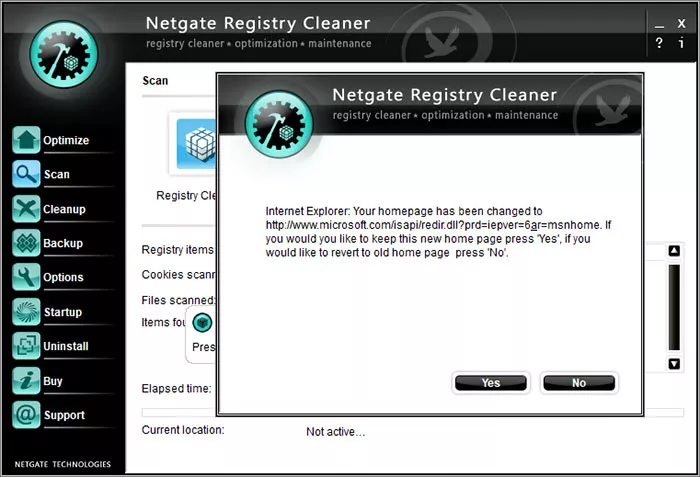Click the Cleanup X icon

coord(26,209)
